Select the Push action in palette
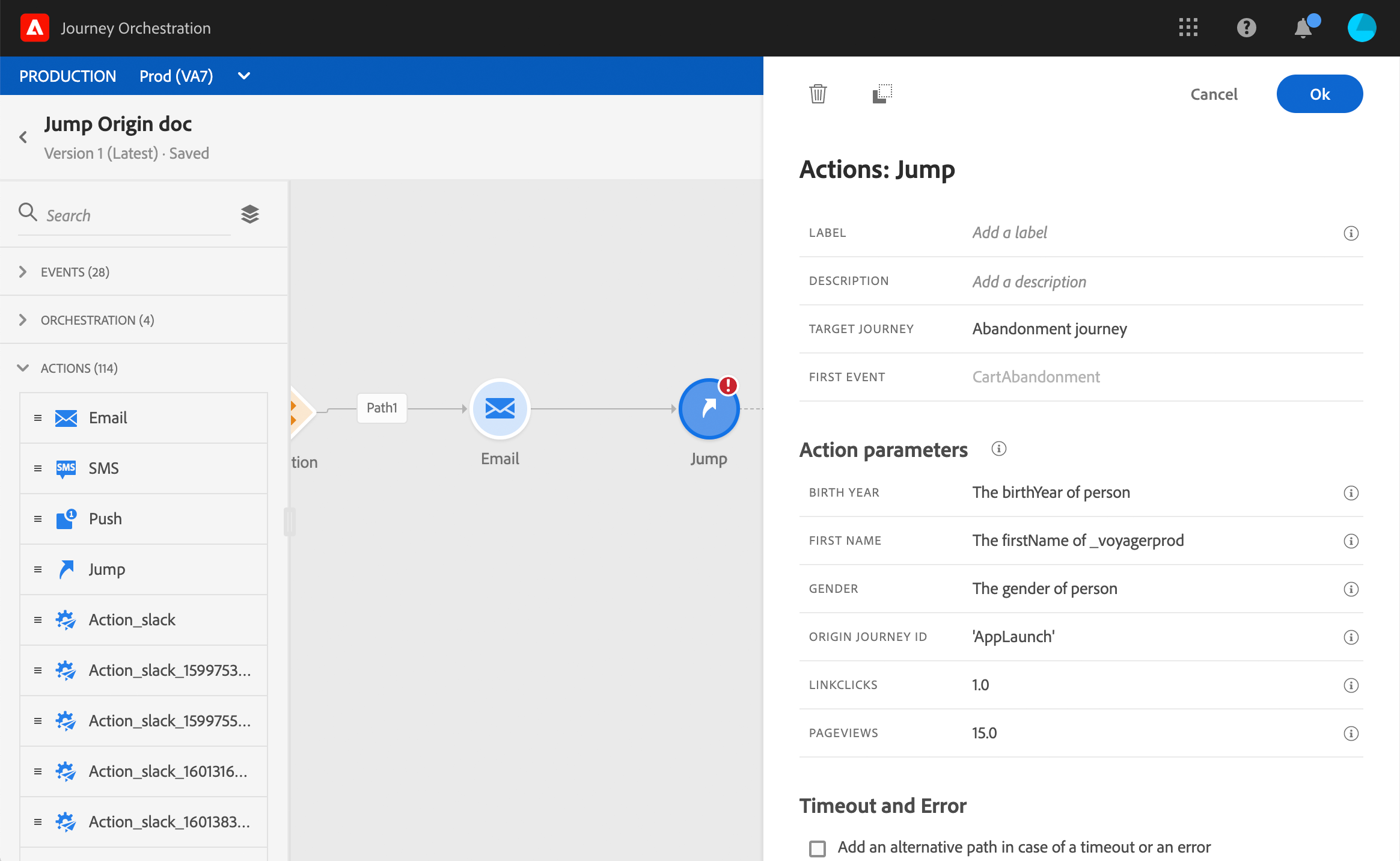This screenshot has width=1400, height=861. click(x=105, y=519)
